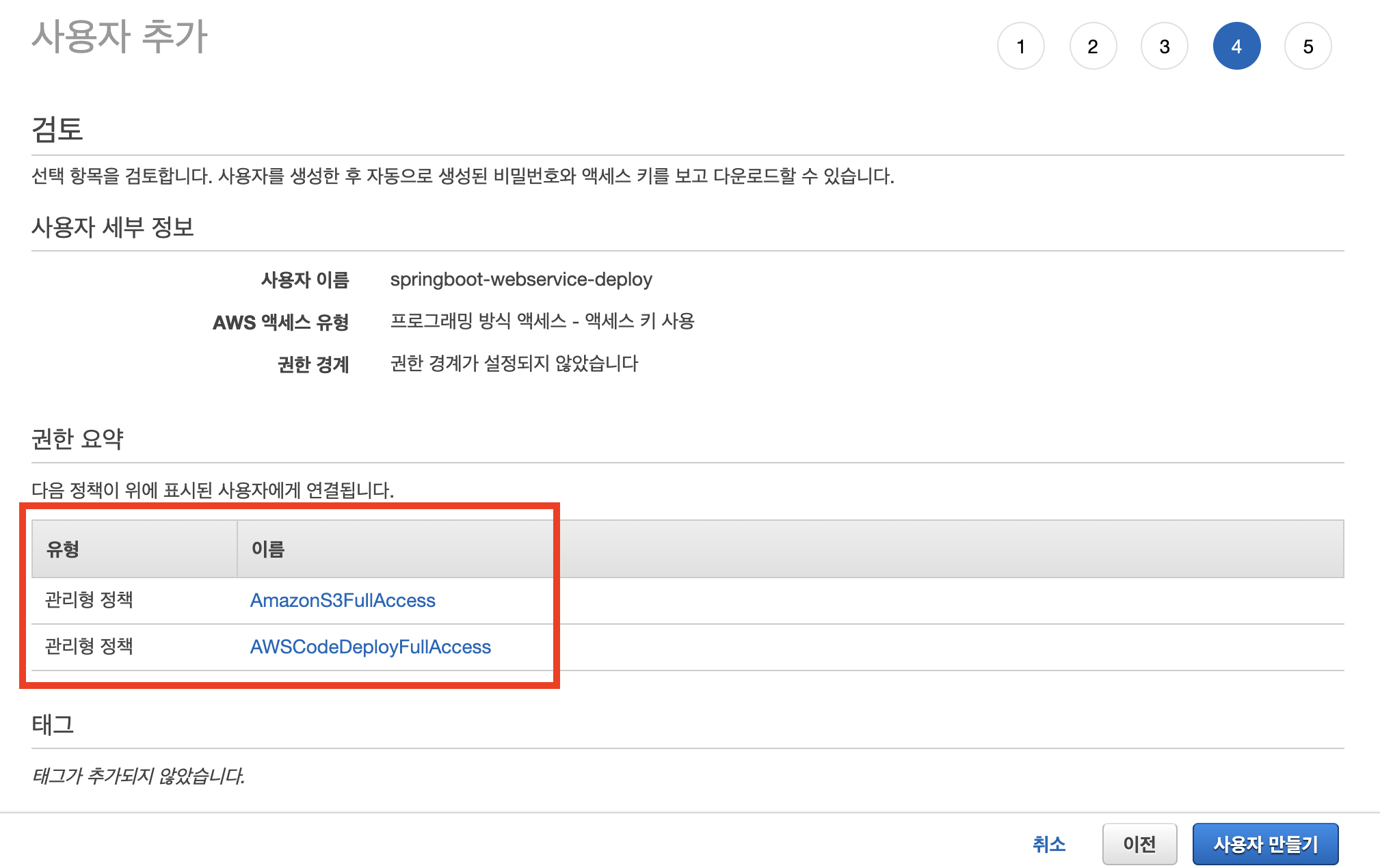Click the 사용자 세부 정보 heading
The image size is (1380, 868).
coord(113,227)
